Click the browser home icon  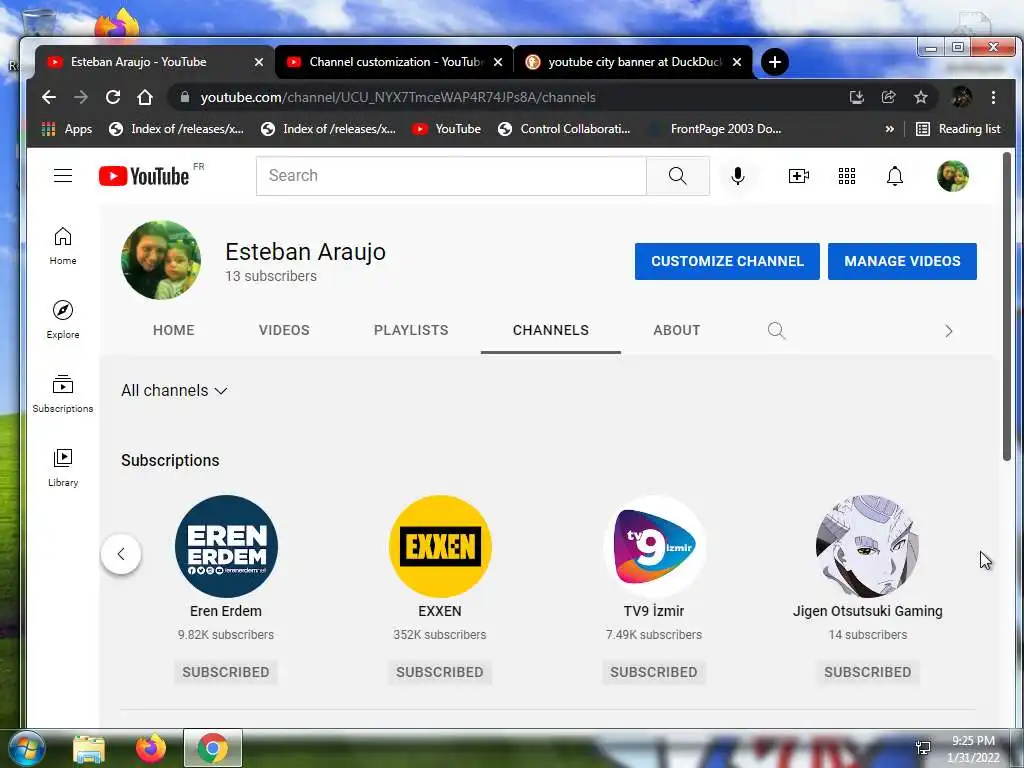coord(145,97)
